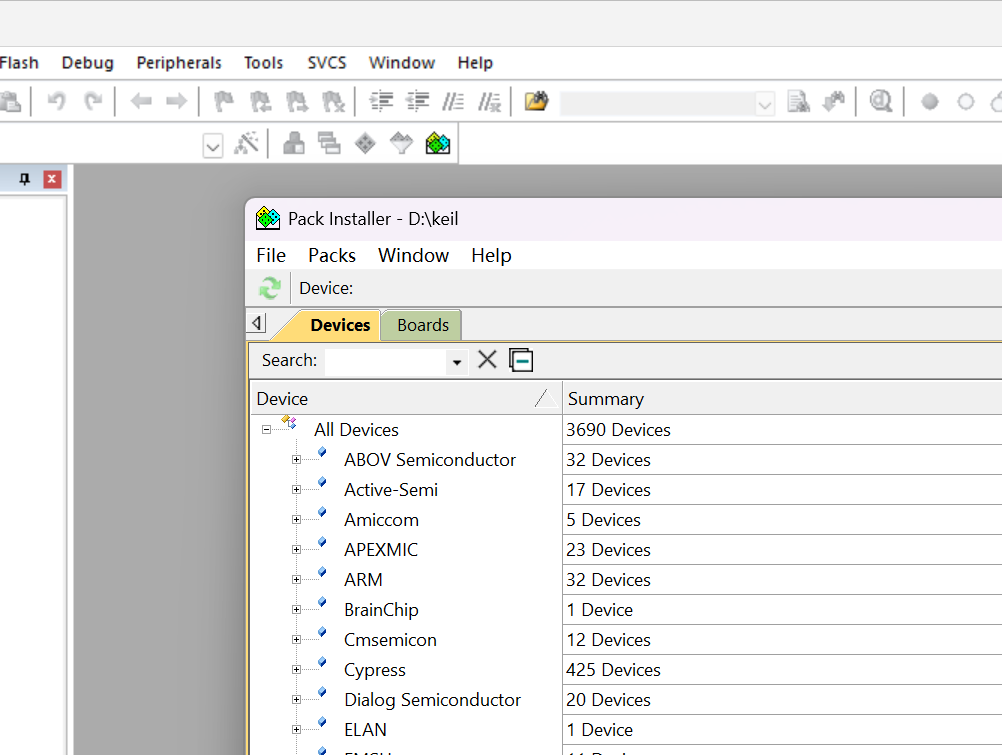The height and width of the screenshot is (755, 1002).
Task: Expand the ELAN node
Action: coord(297,730)
